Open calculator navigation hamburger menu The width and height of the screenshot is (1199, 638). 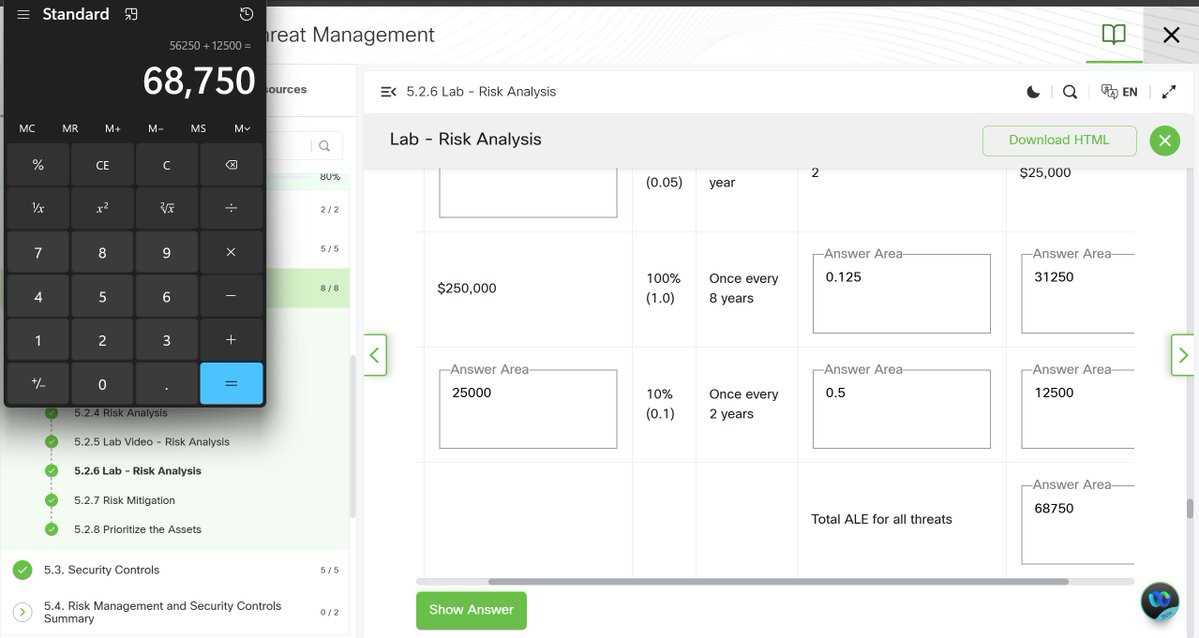pos(24,15)
